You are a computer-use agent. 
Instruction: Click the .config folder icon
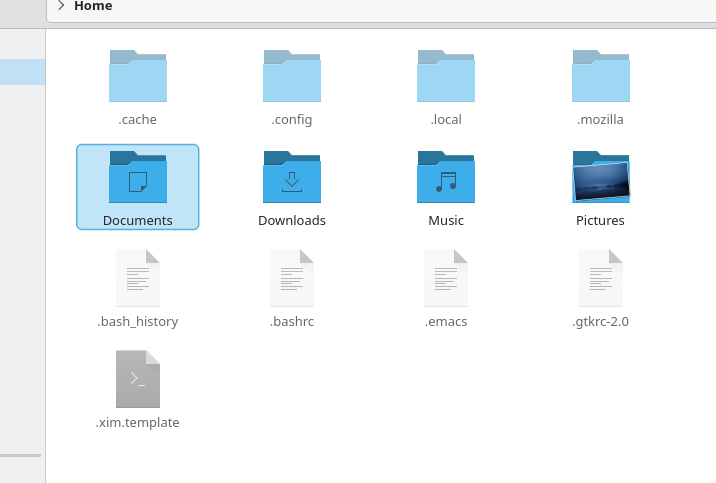pos(292,77)
